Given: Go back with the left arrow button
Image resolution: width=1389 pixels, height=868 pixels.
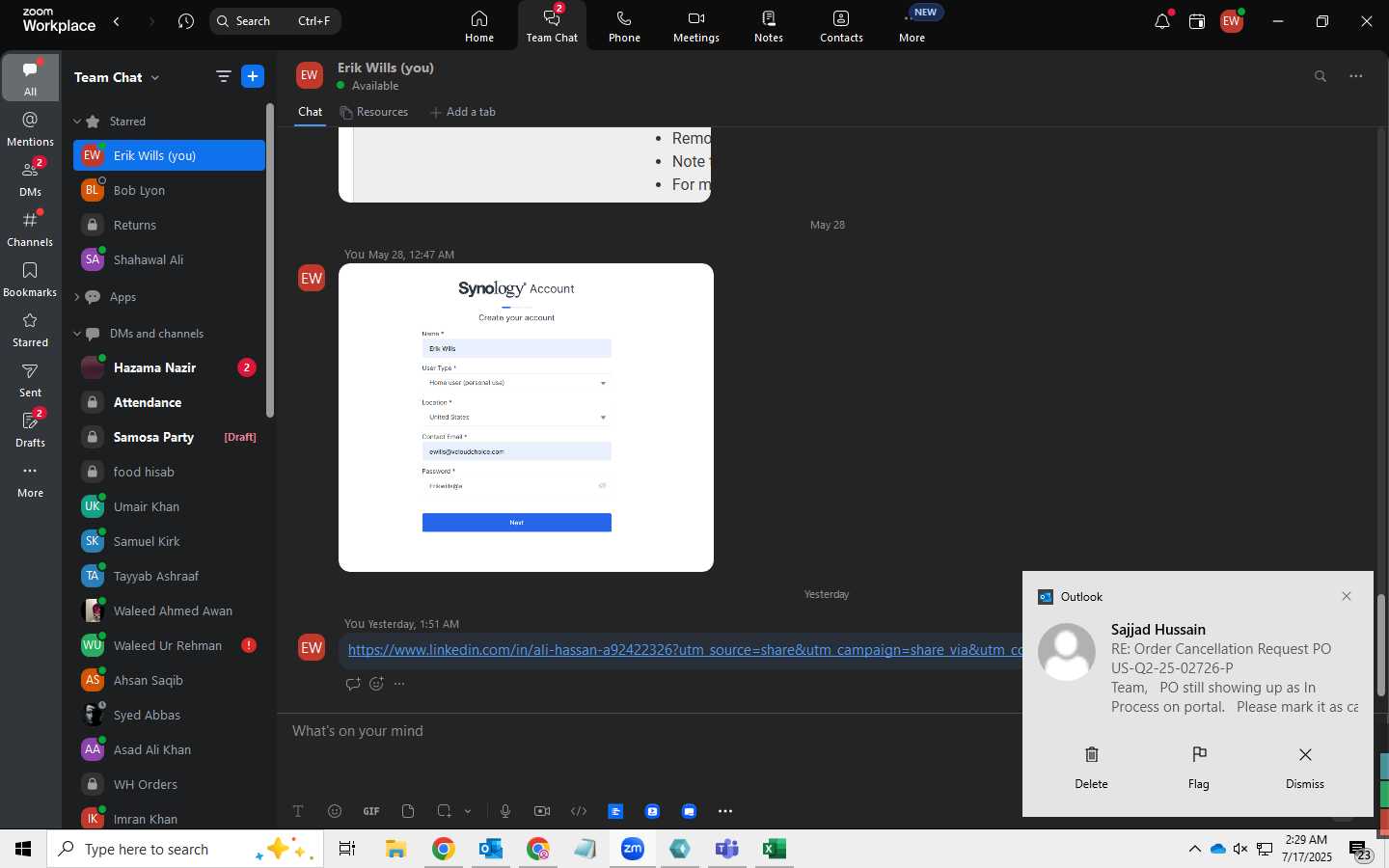Looking at the screenshot, I should pos(117,21).
